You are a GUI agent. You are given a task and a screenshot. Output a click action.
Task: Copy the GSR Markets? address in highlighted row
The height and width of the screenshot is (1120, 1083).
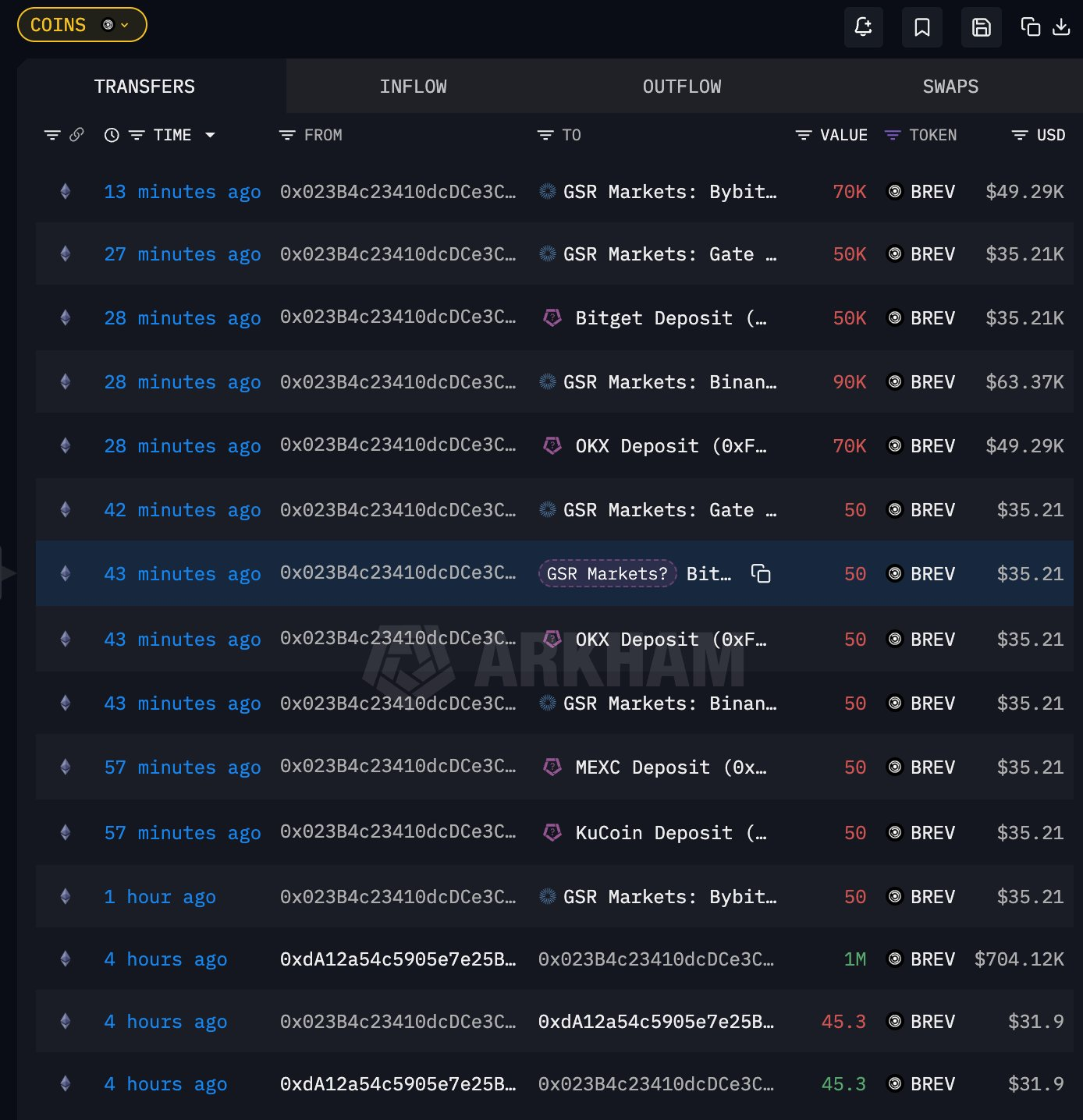[x=761, y=574]
